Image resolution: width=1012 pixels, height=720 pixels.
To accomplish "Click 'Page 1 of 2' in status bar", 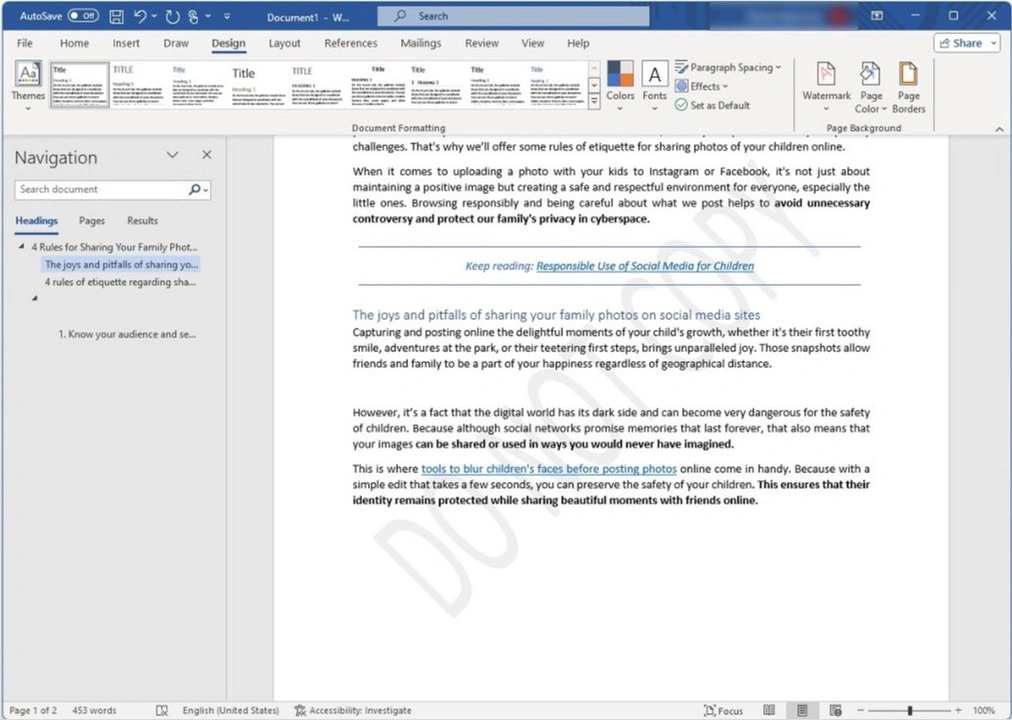I will point(32,710).
